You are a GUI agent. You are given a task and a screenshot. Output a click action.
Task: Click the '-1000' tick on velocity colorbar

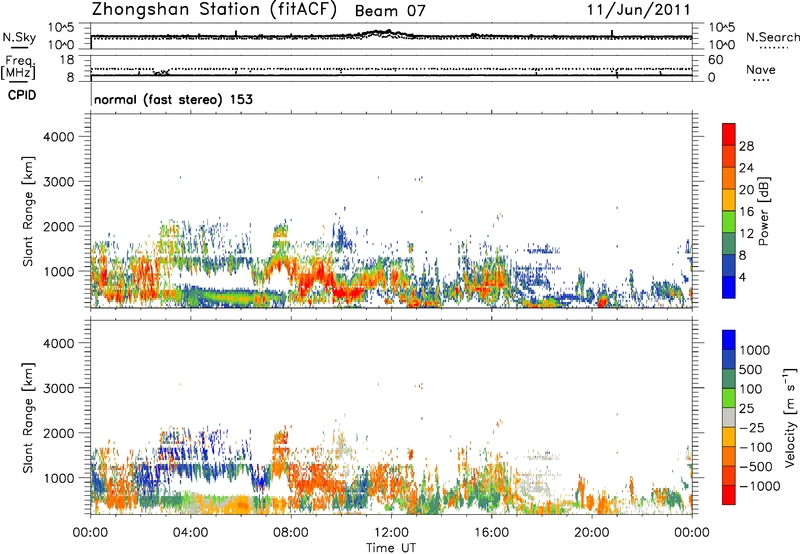[x=760, y=486]
